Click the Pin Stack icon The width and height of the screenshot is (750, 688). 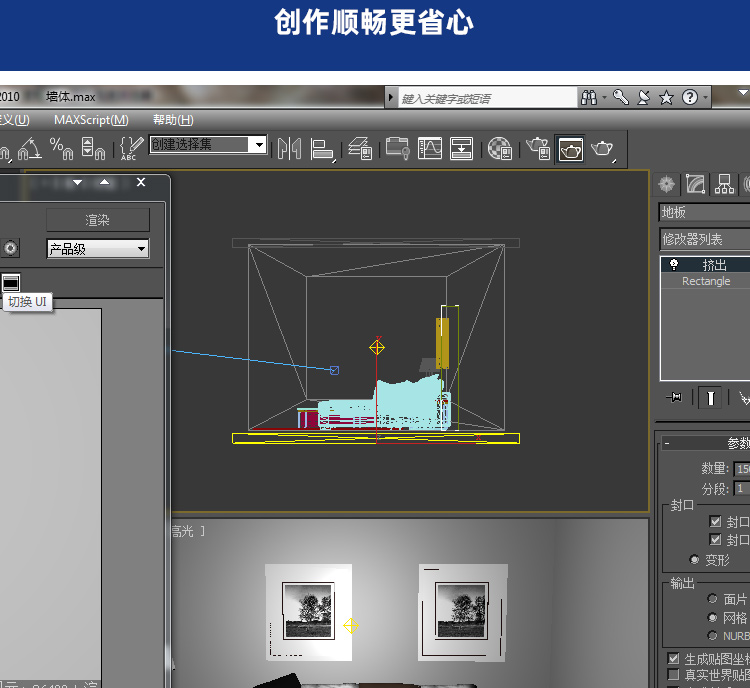click(675, 398)
